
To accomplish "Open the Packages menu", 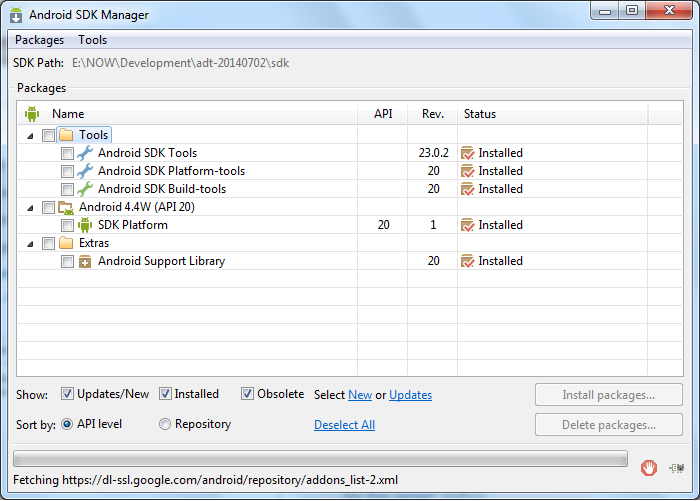I will tap(39, 40).
